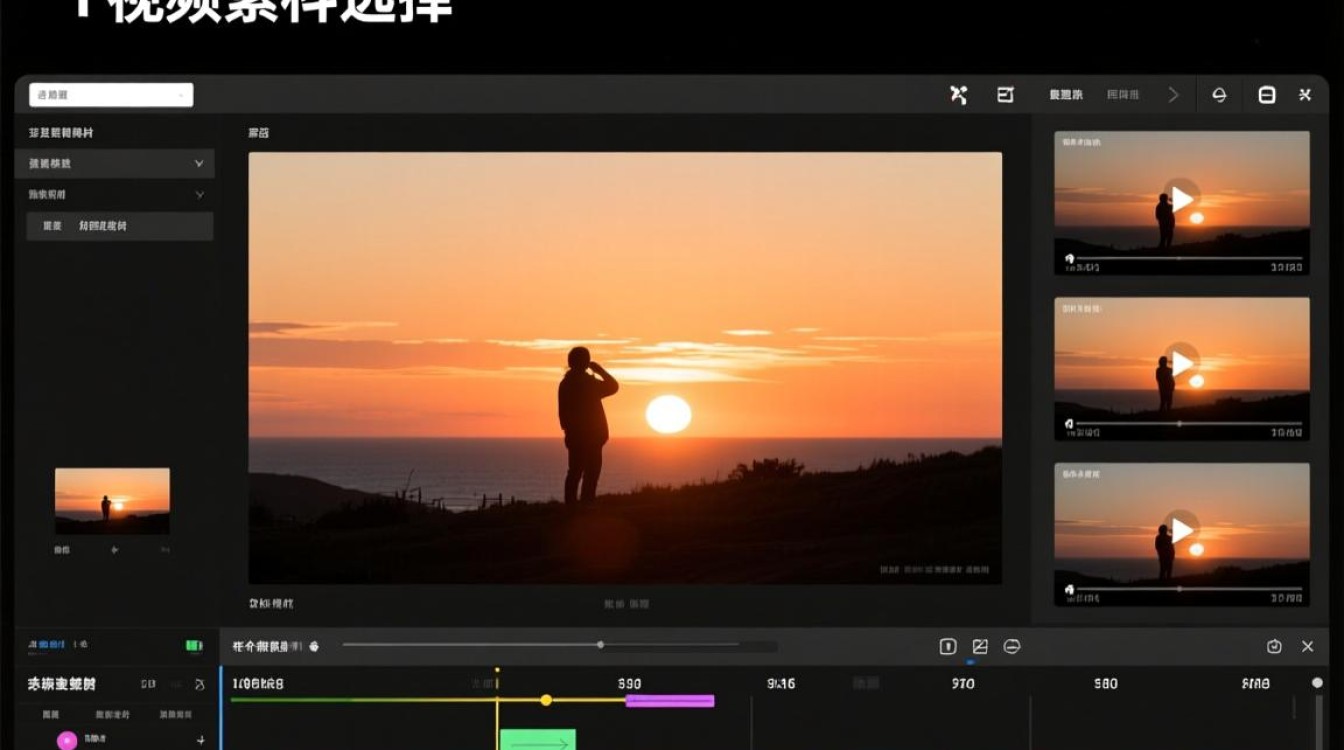Click the zoom slider above the timeline
Screen dimensions: 1344x750
pos(560,645)
